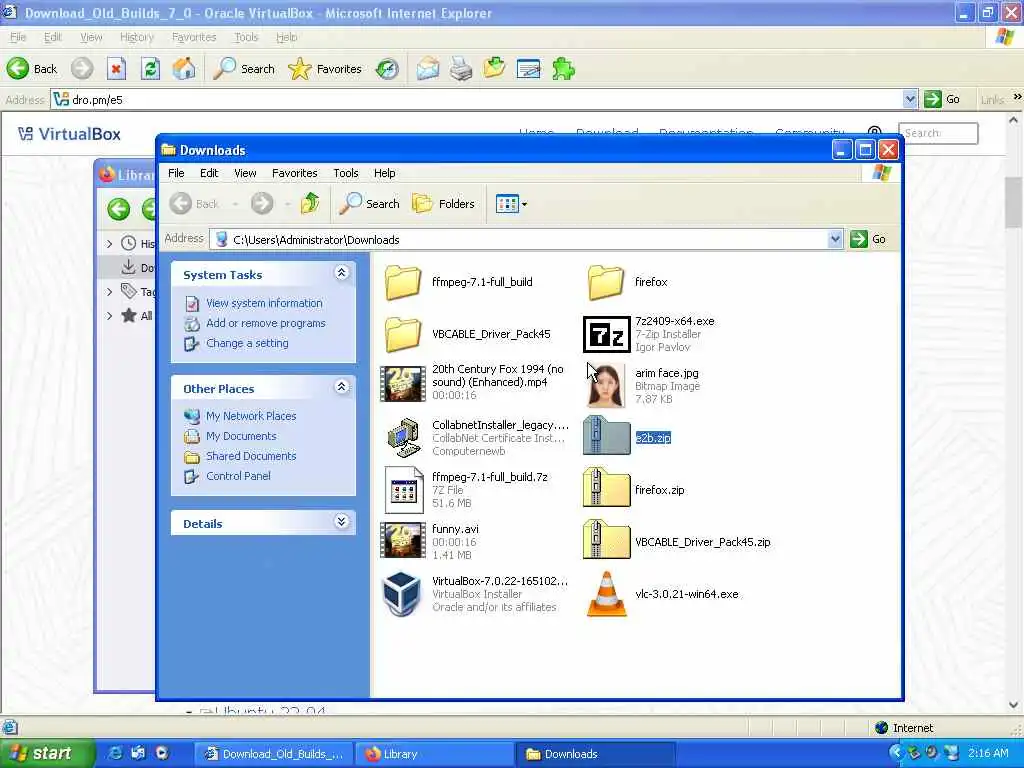Open My Documents link
1024x768 pixels.
(241, 436)
